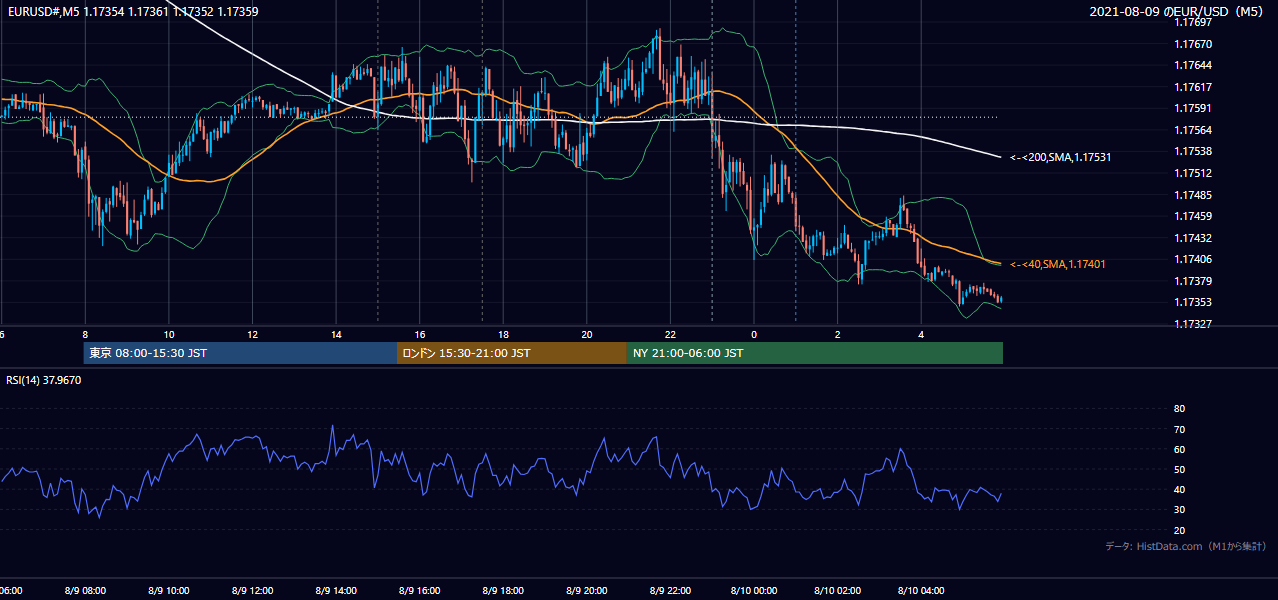Screen dimensions: 1278x600
Task: Click the RSI 20 level label
Action: tap(1179, 530)
